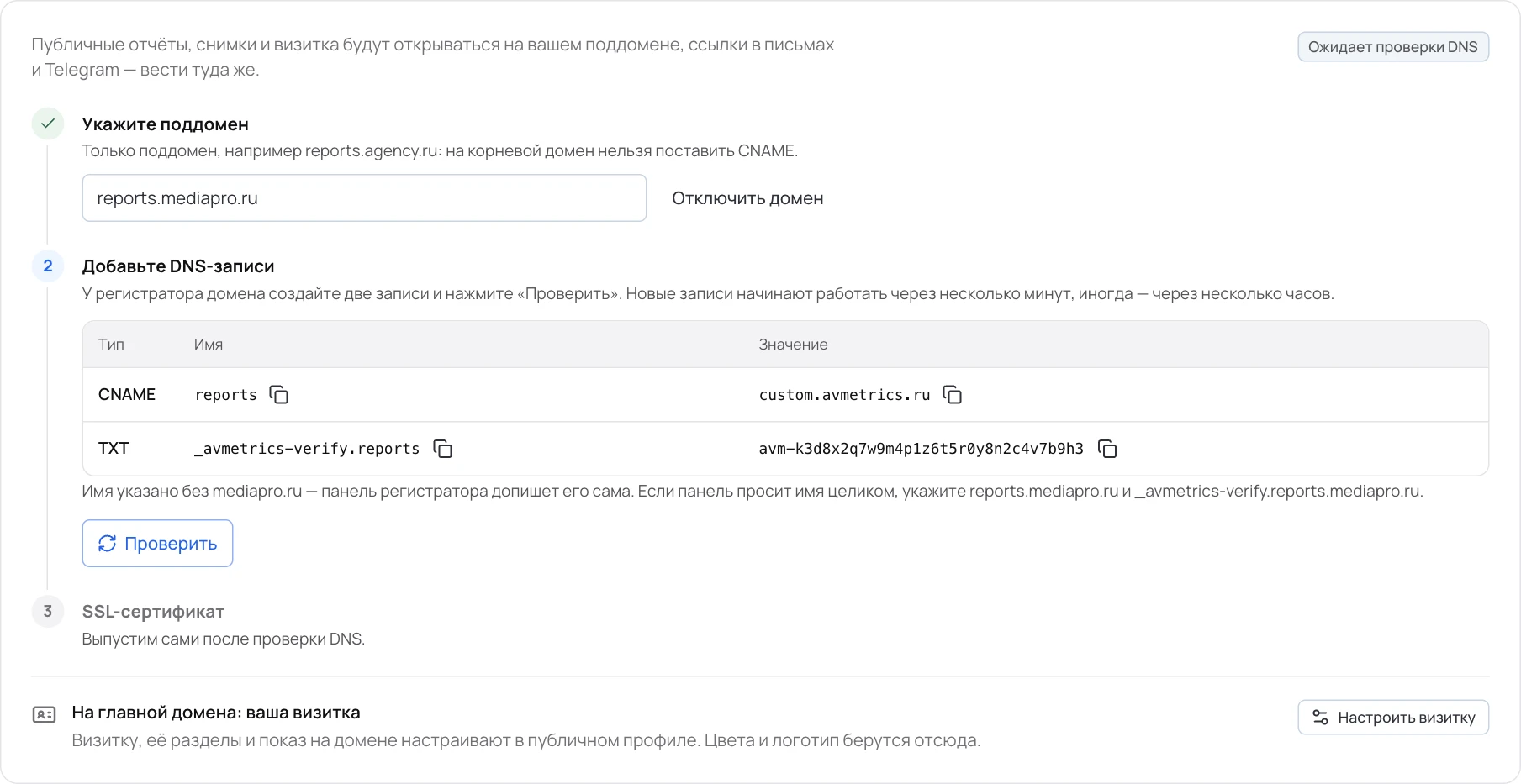This screenshot has width=1521, height=784.
Task: Click the heading На главной домена: ваша визитка
Action: pyautogui.click(x=216, y=713)
